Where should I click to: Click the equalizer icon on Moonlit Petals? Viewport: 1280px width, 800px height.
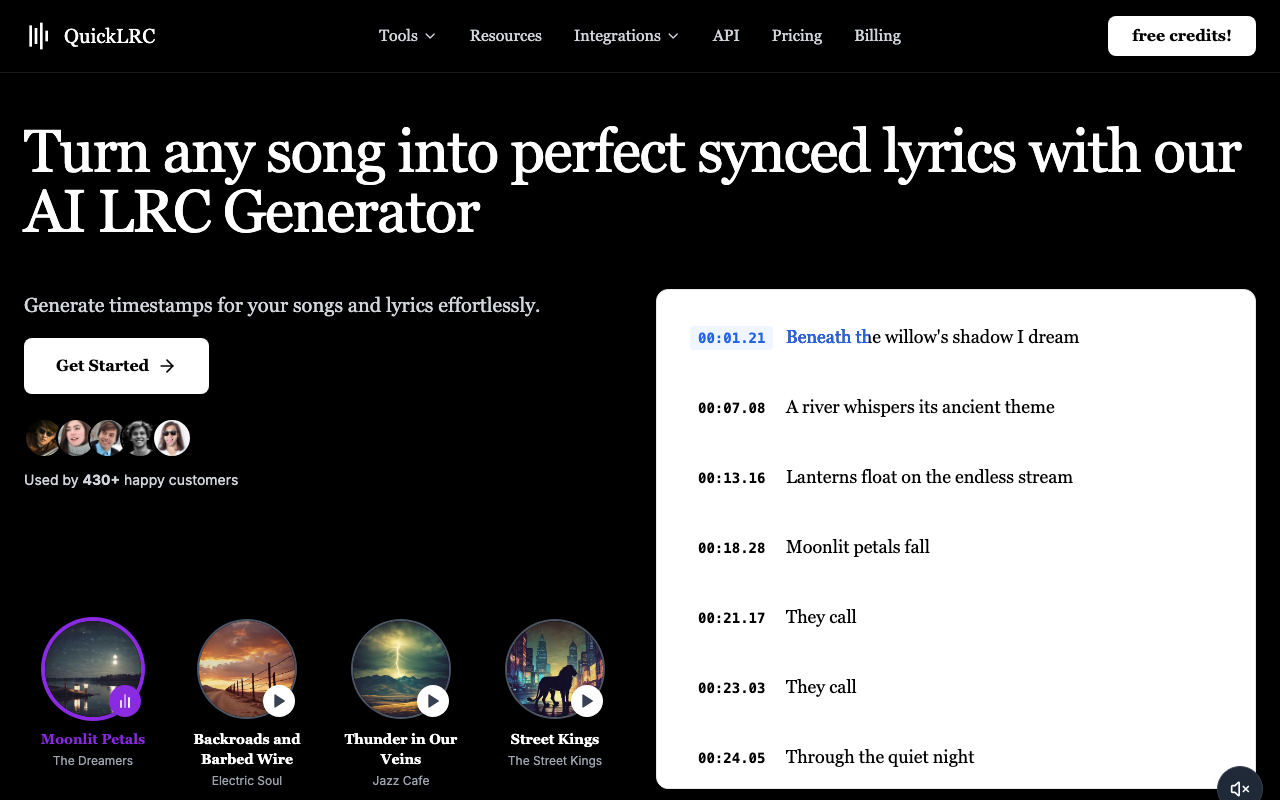[125, 701]
